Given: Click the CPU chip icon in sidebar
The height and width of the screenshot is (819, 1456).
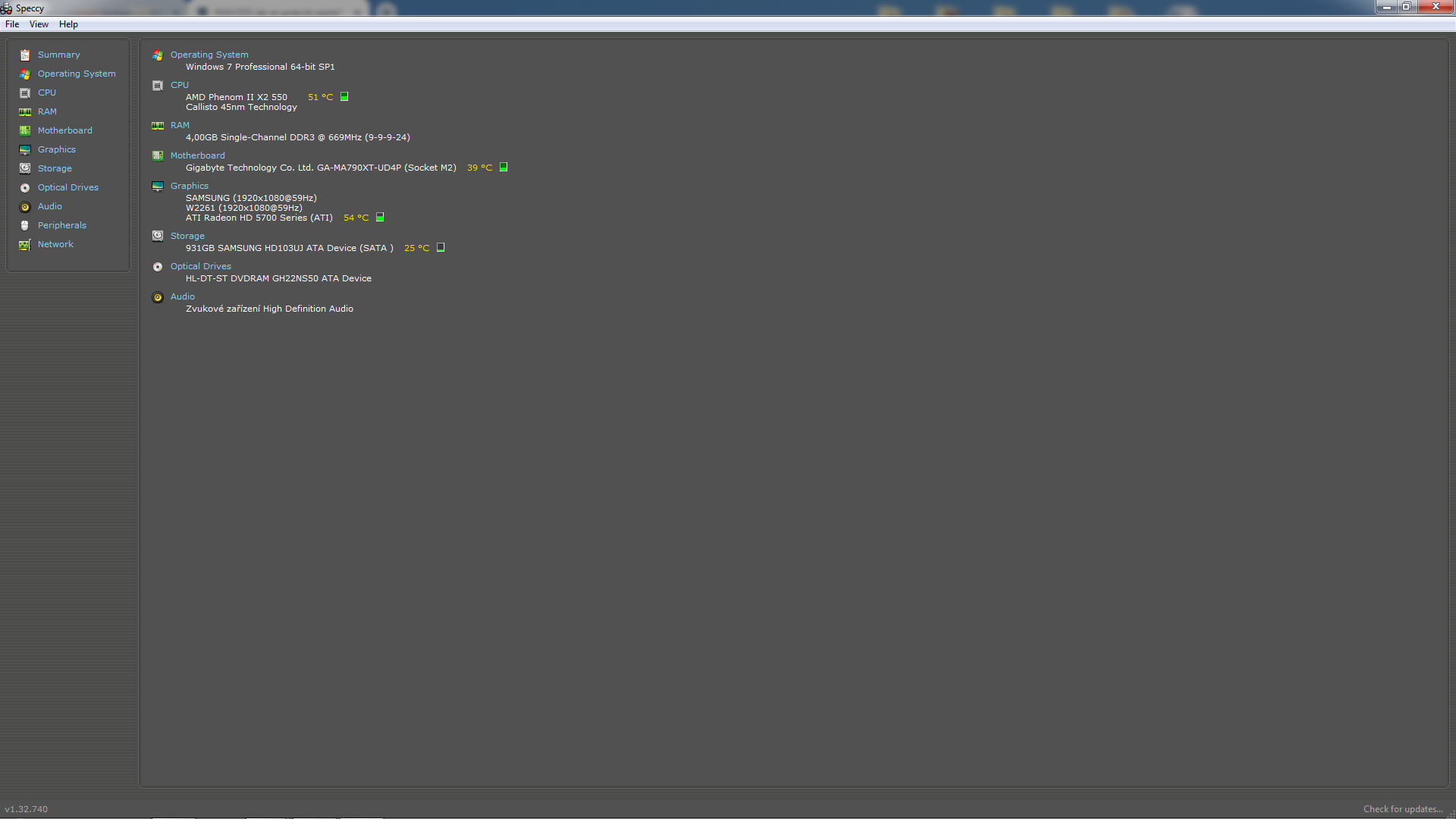Looking at the screenshot, I should pyautogui.click(x=25, y=93).
